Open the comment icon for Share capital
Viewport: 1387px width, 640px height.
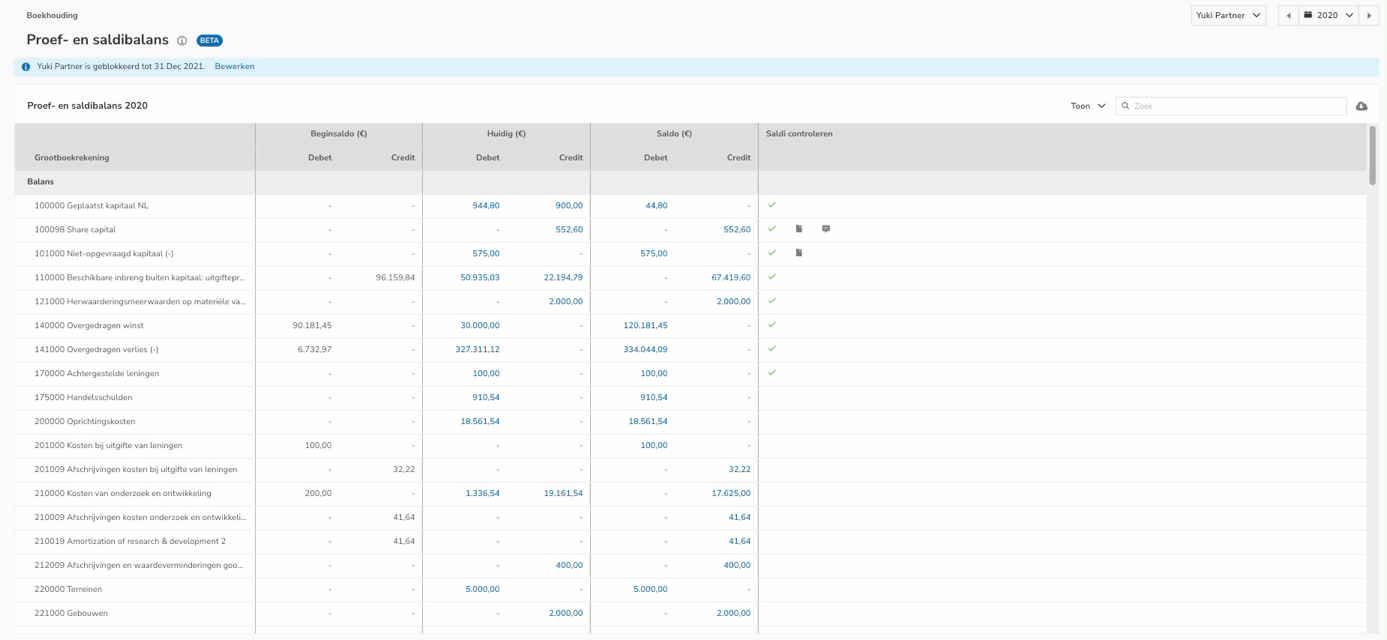click(x=826, y=229)
